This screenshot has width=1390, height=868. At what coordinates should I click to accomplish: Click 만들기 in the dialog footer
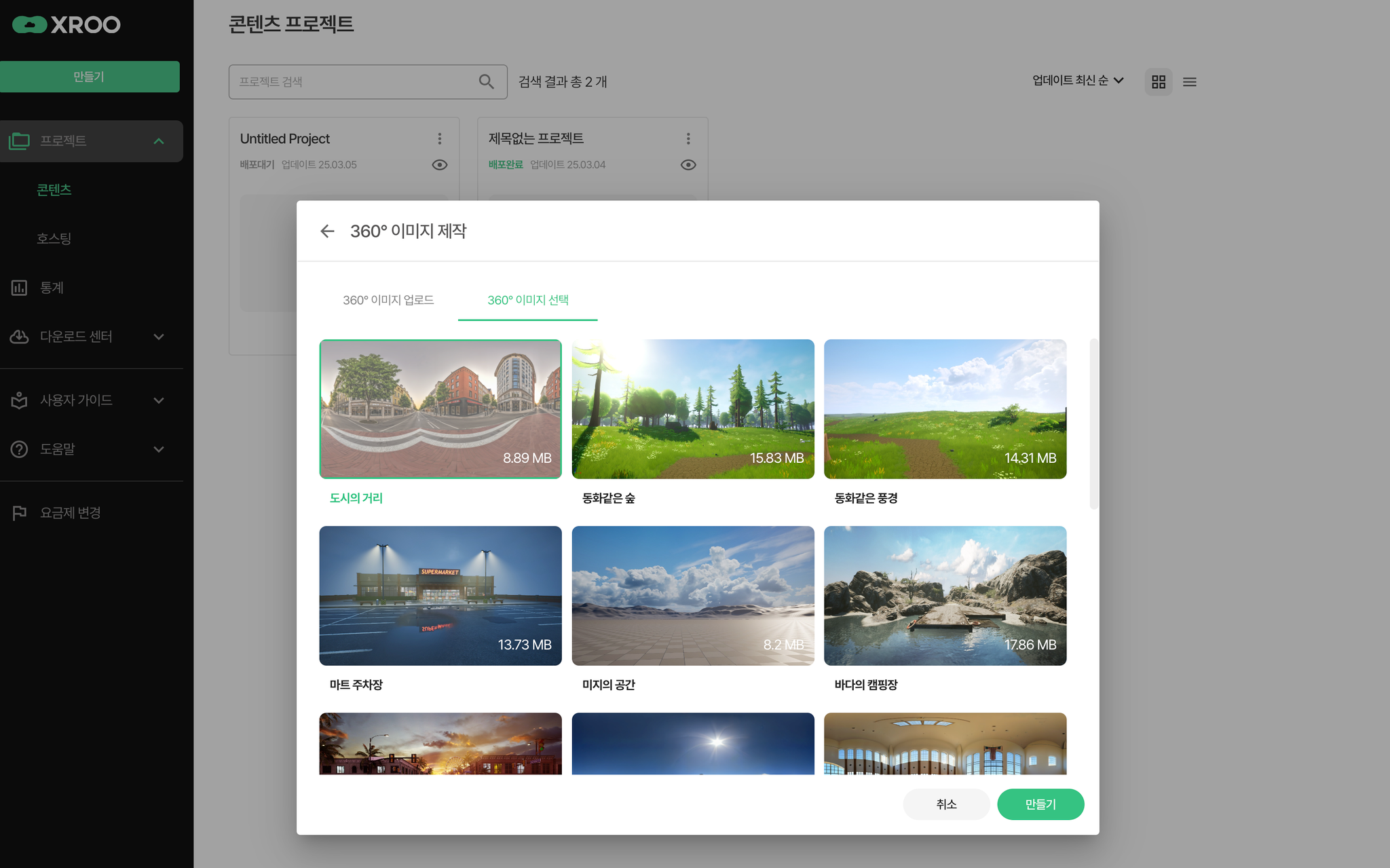point(1040,804)
